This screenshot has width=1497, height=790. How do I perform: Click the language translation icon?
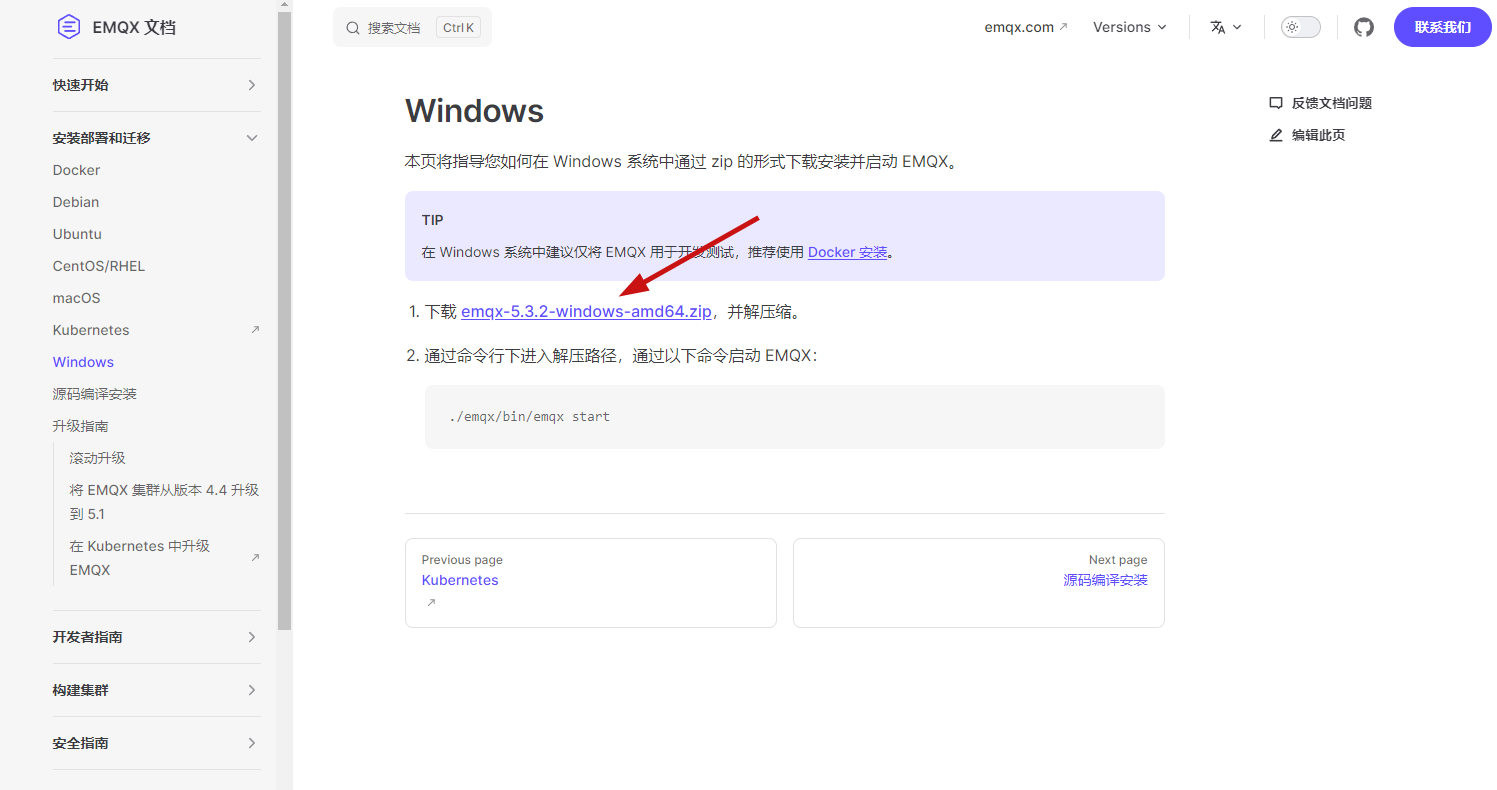tap(1217, 27)
